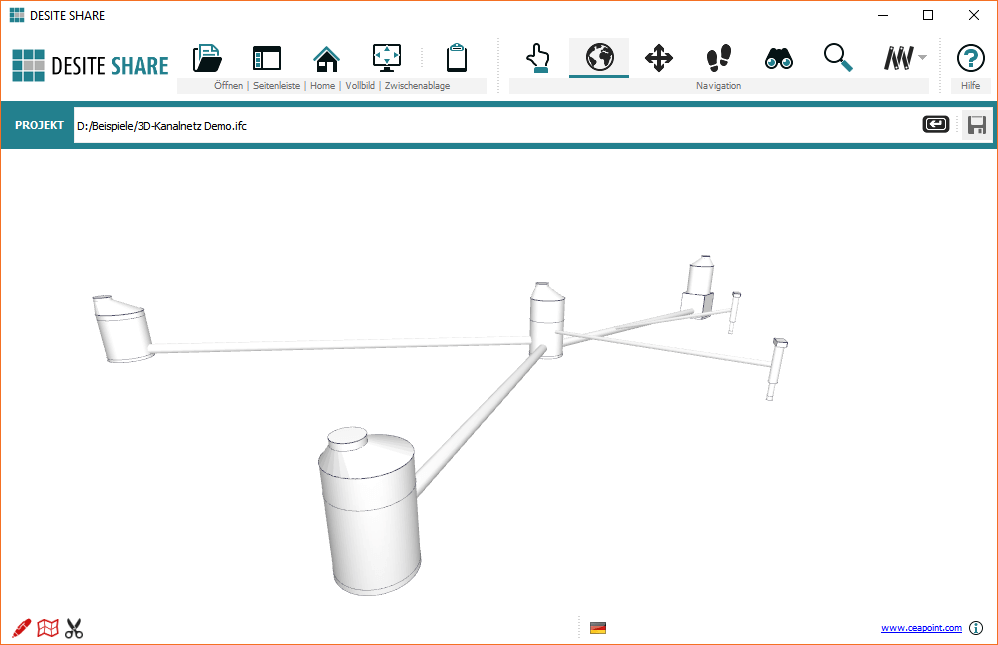
Task: Activate the pointing hand selection tool
Action: click(x=538, y=58)
